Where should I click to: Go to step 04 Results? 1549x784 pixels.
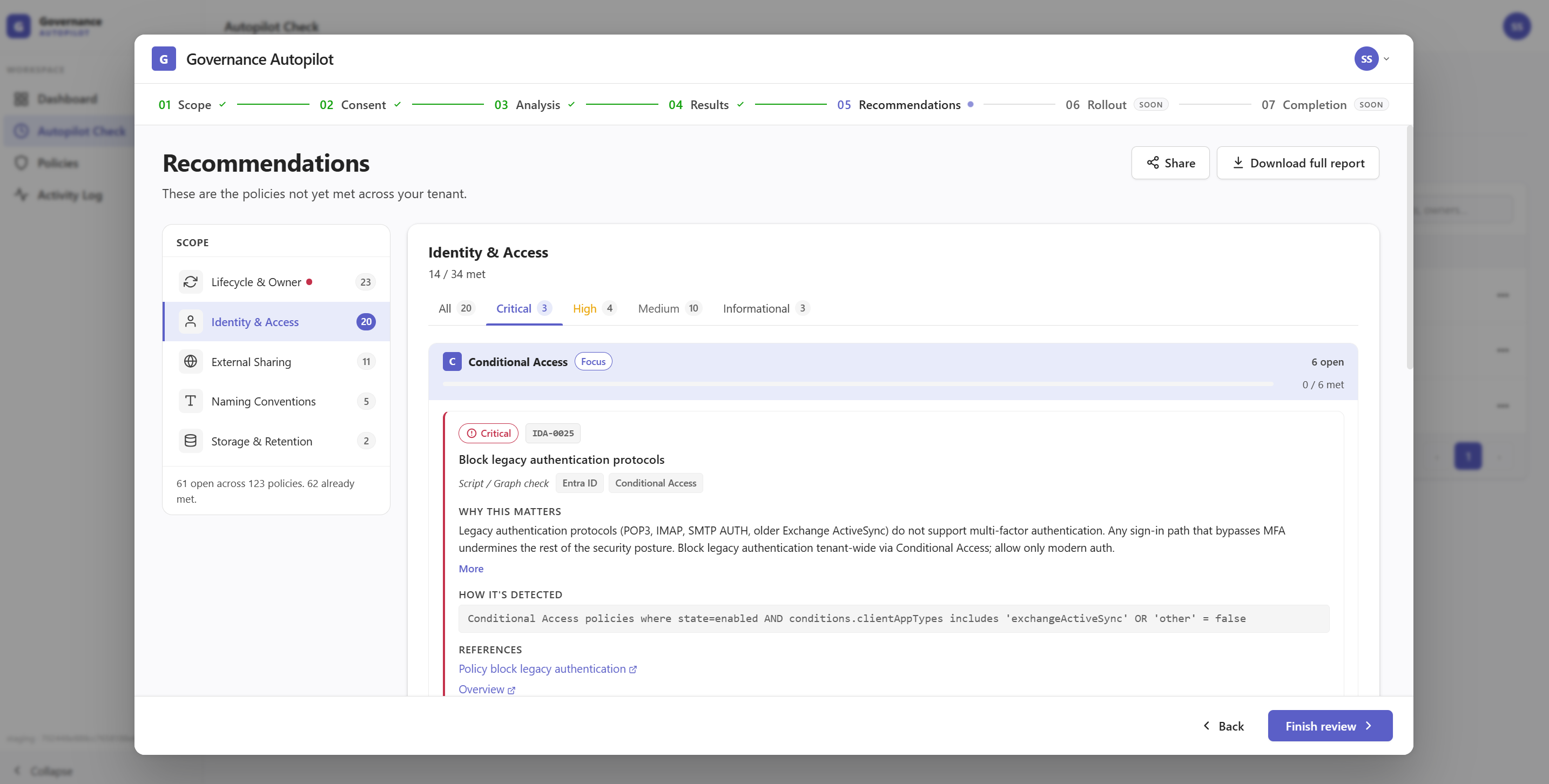point(706,105)
